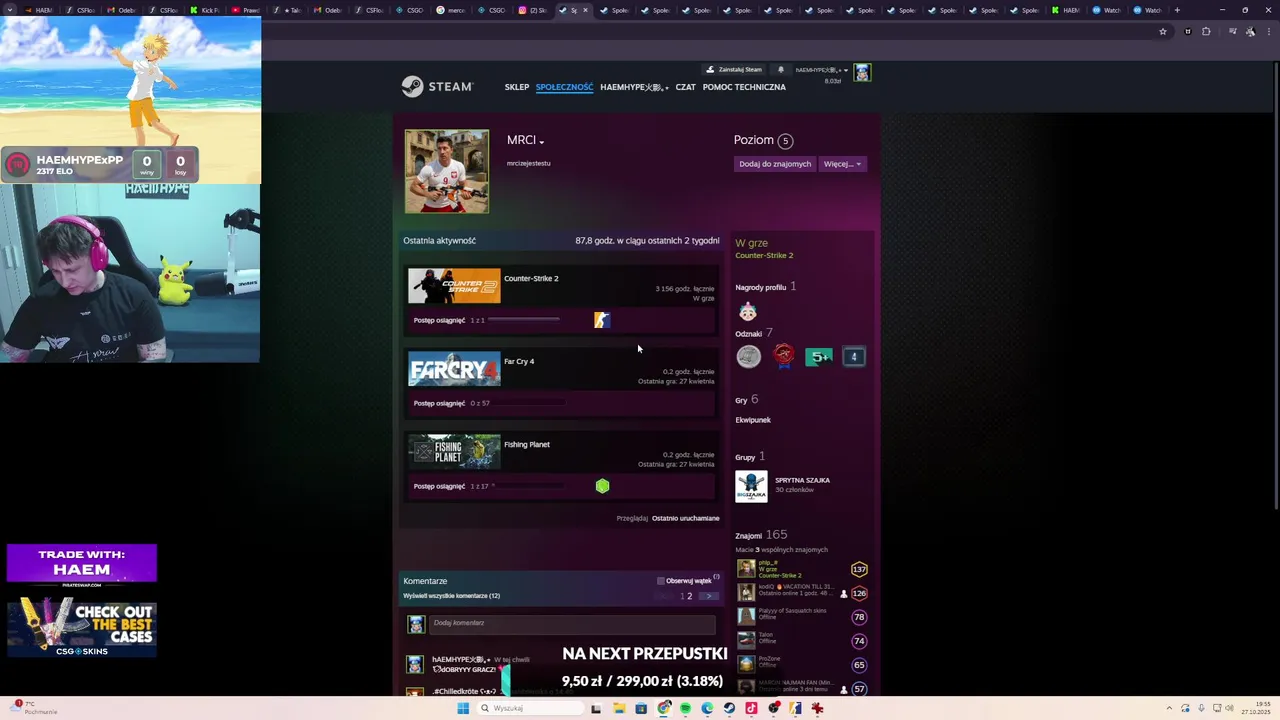Image resolution: width=1280 pixels, height=720 pixels.
Task: Open Ekwipunek inventory link
Action: click(753, 420)
